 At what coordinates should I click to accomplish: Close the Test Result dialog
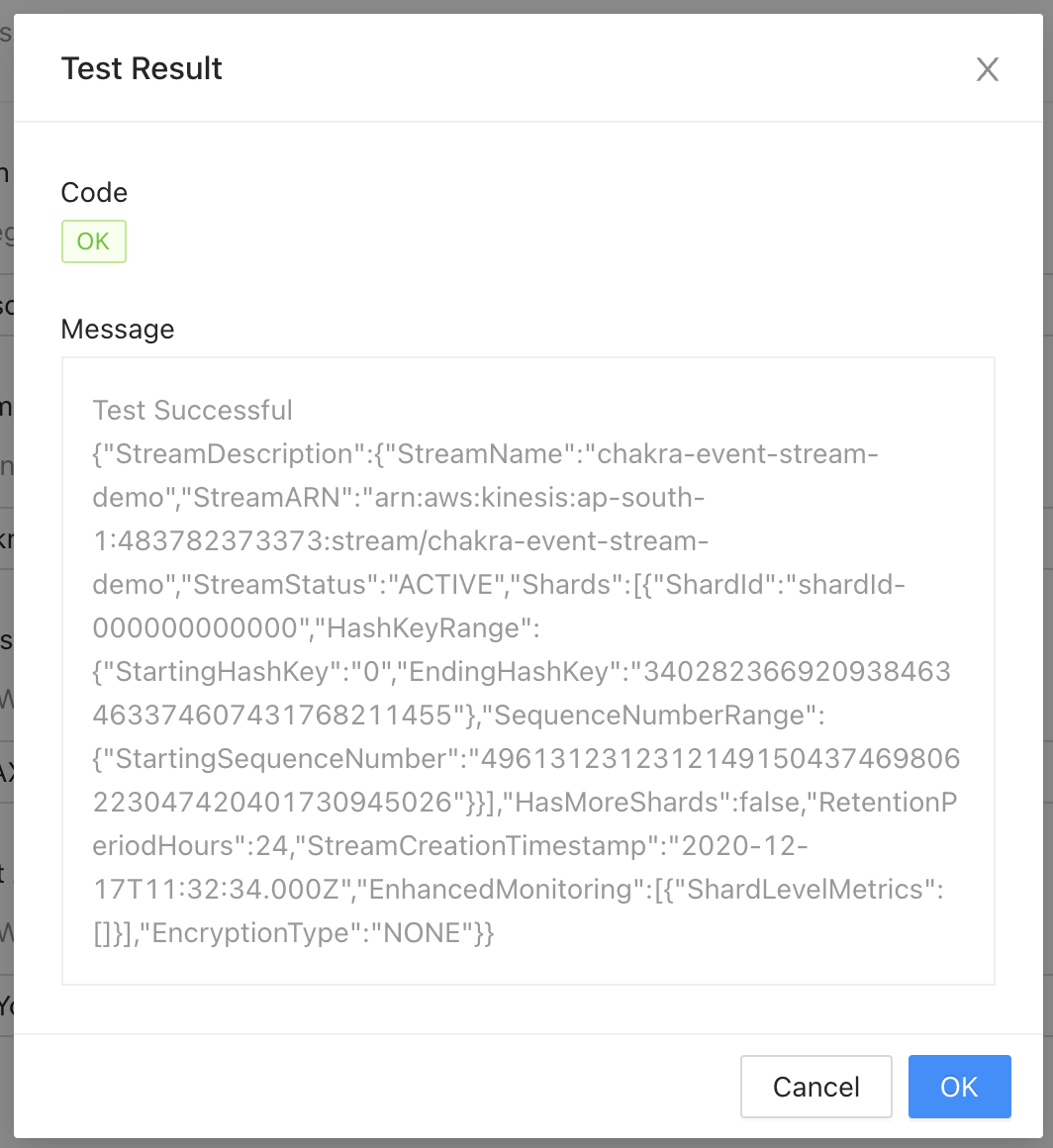click(987, 69)
